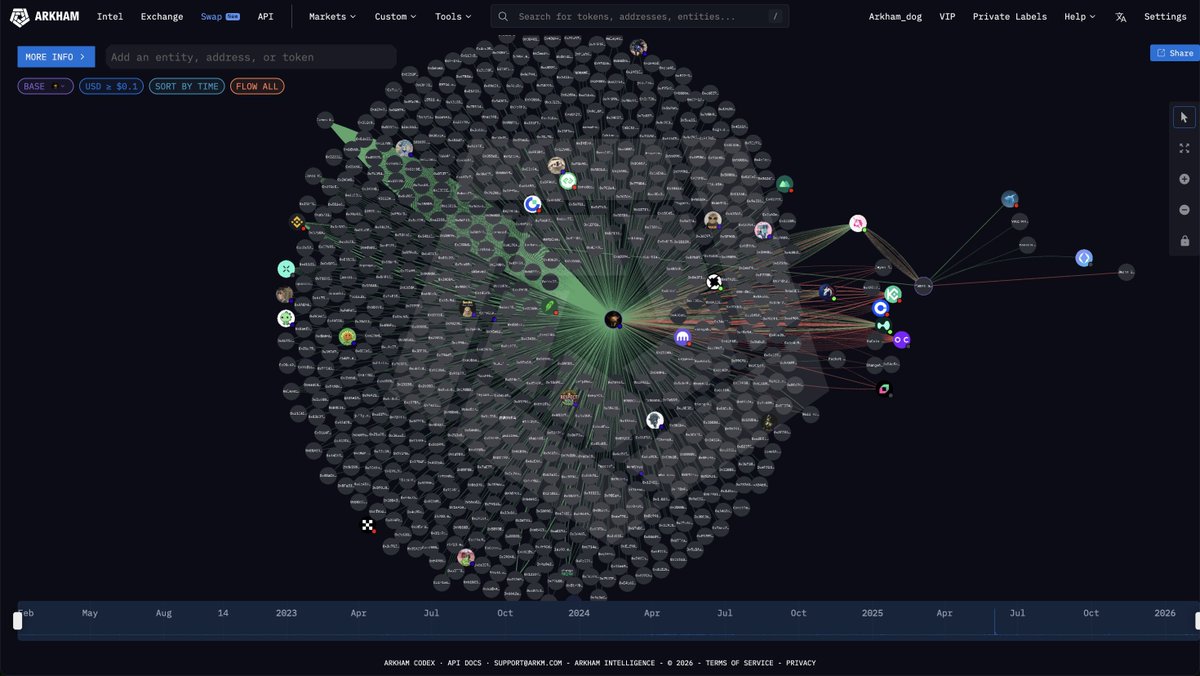The image size is (1200, 676).
Task: Expand the Help menu
Action: coord(1079,17)
